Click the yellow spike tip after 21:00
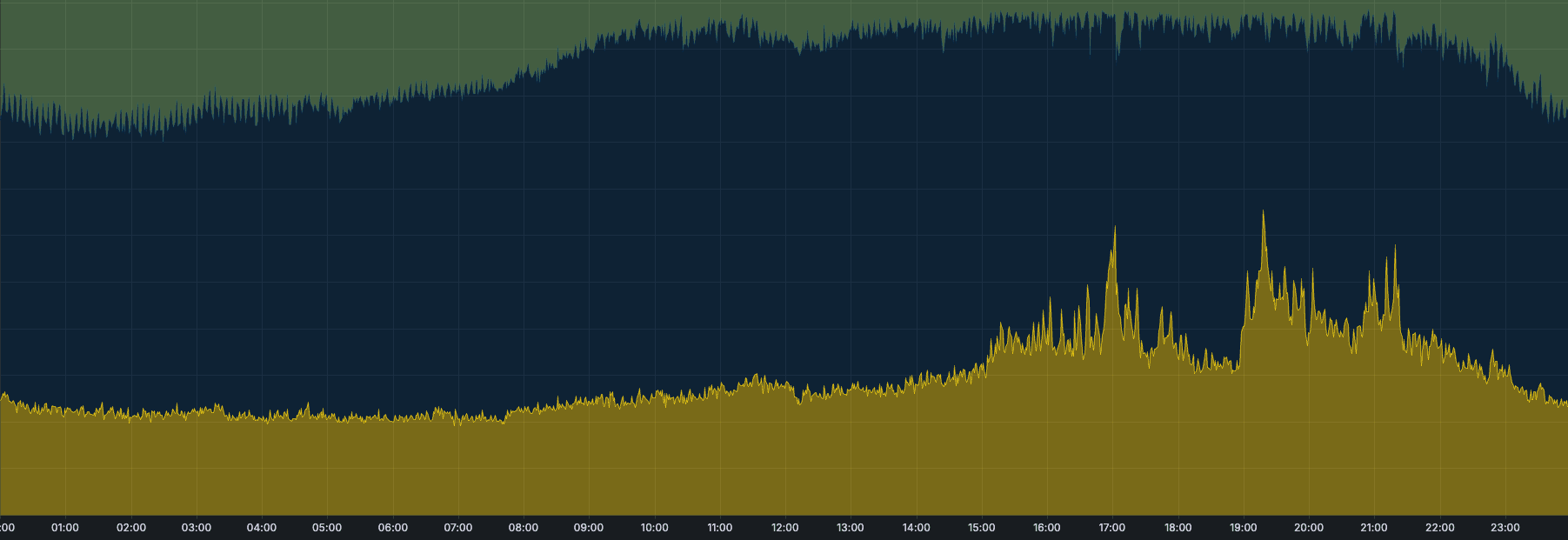Viewport: 1568px width, 540px height. 1395,247
